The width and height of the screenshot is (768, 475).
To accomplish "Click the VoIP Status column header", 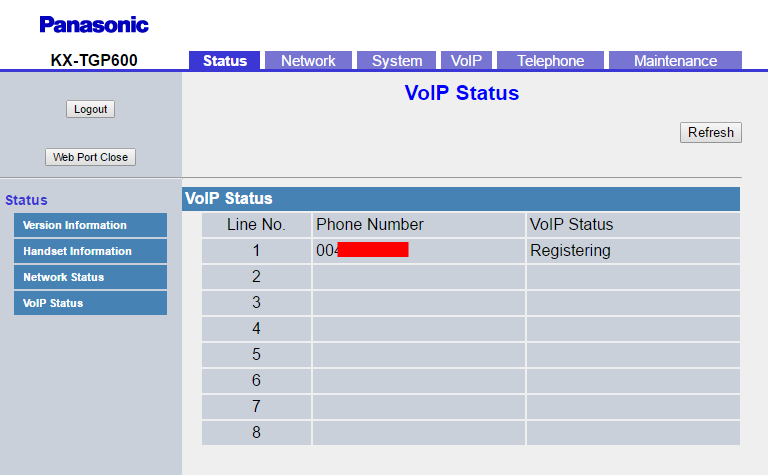I will [x=571, y=225].
